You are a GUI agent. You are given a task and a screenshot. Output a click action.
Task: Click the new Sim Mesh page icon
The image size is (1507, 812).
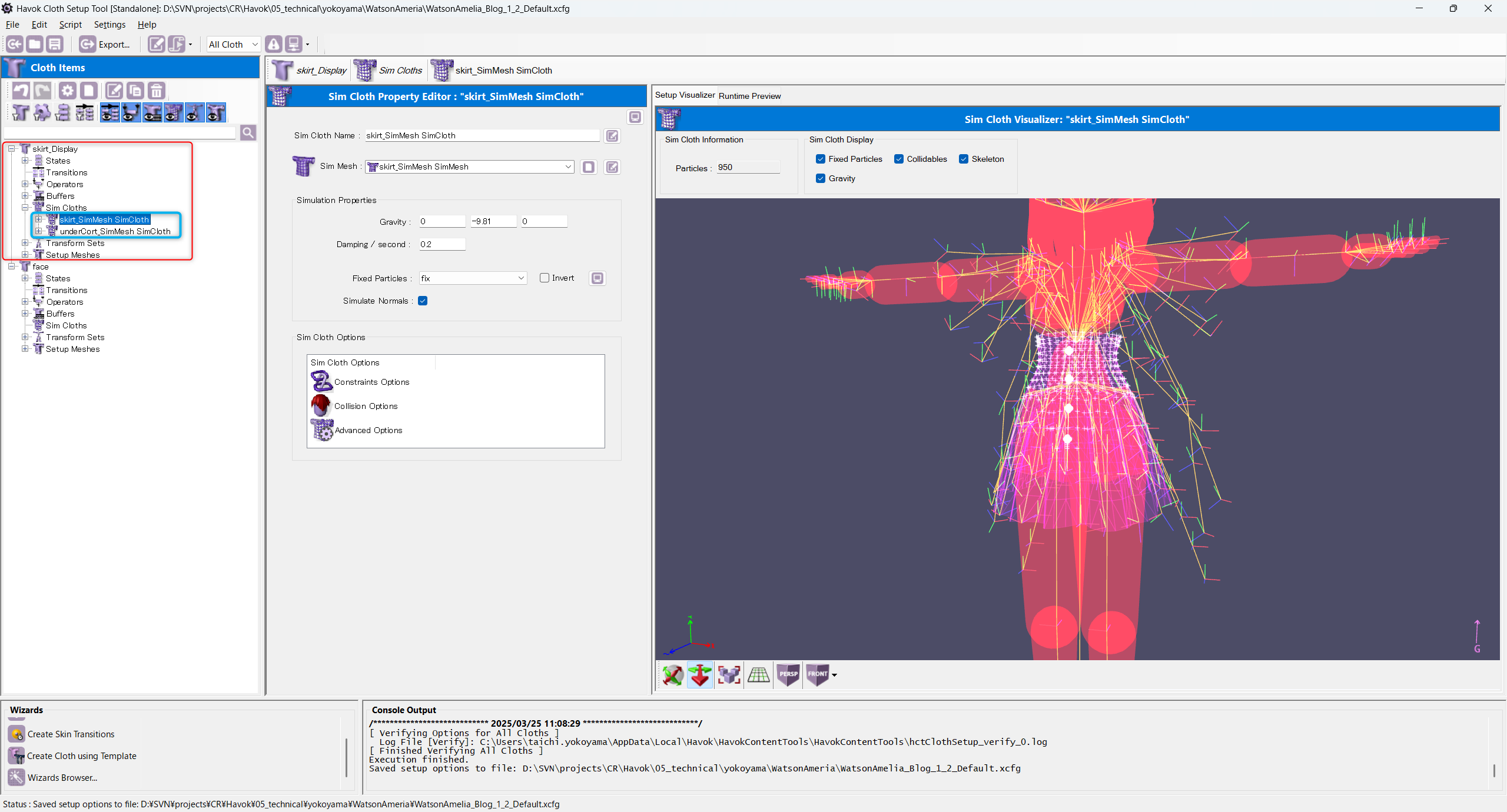(588, 167)
